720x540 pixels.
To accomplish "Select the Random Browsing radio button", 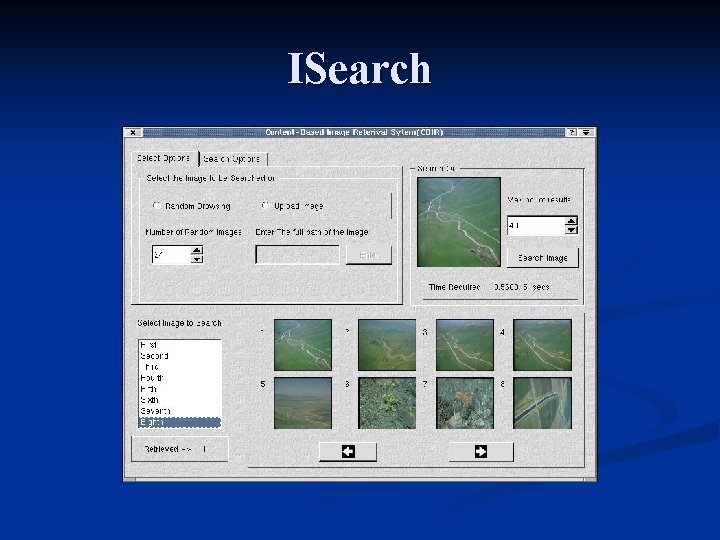I will tap(157, 206).
